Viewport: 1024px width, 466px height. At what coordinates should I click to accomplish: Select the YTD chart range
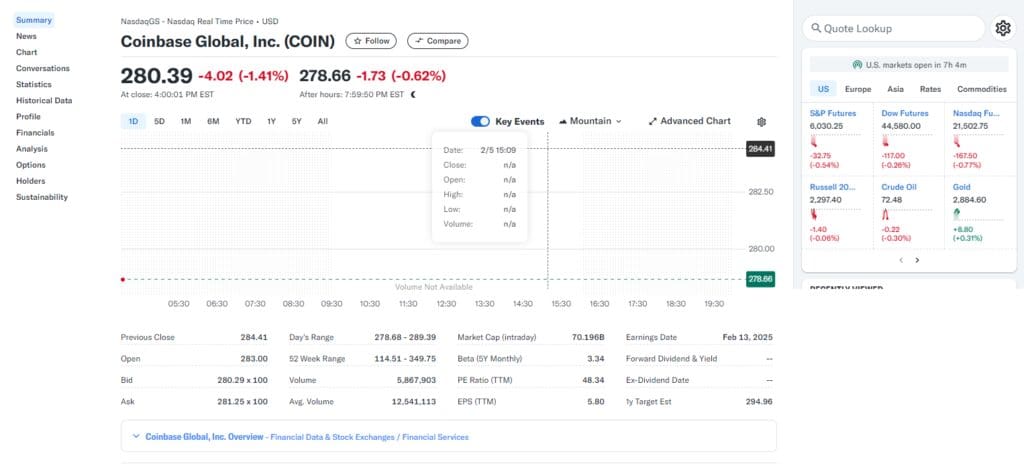click(x=243, y=121)
